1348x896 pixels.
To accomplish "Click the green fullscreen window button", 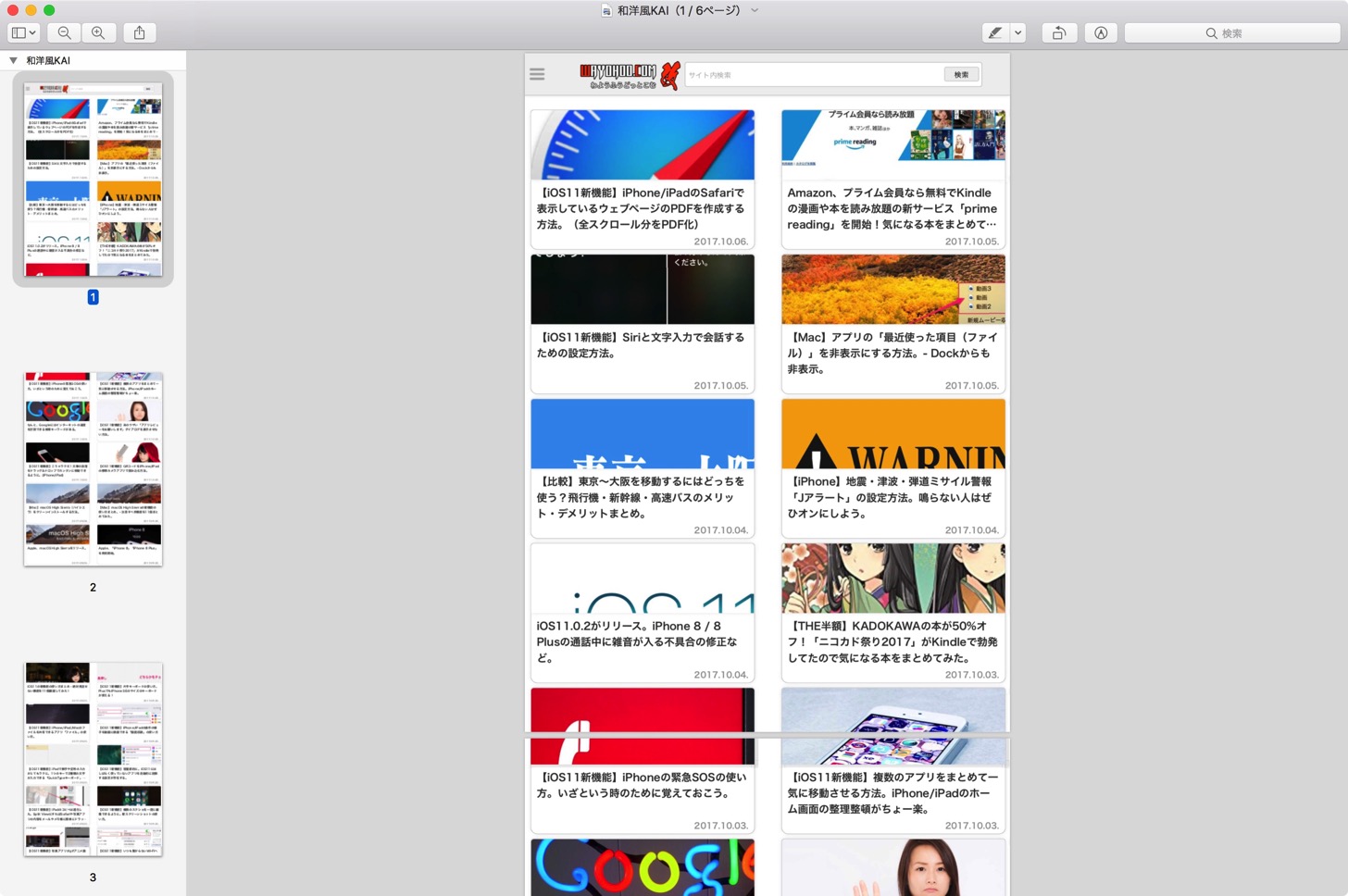I will click(49, 10).
